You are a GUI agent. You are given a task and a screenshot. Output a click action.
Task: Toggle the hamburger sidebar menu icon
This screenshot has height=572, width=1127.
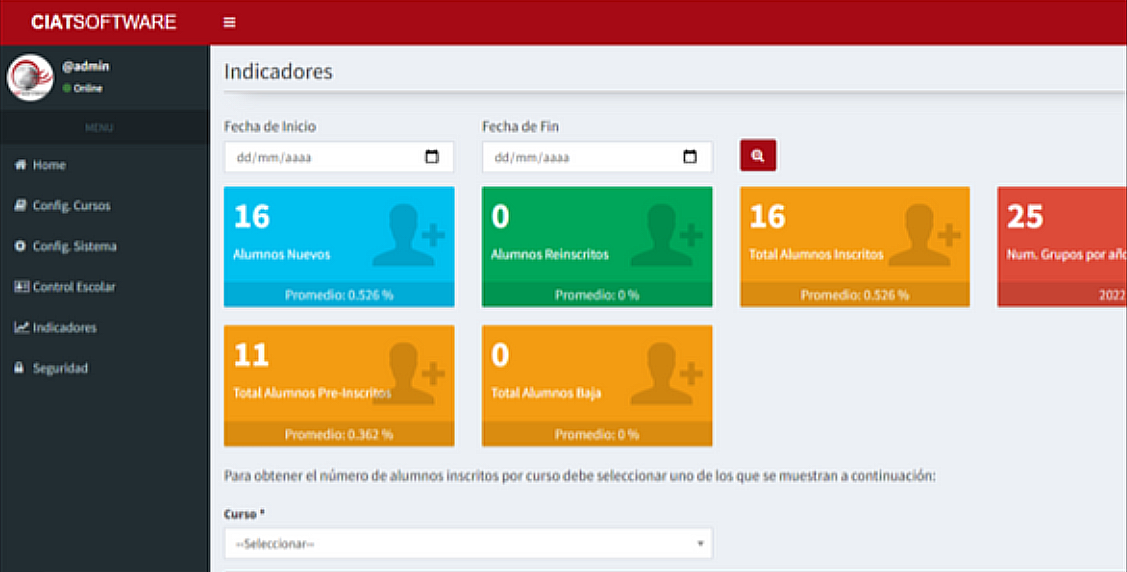(229, 22)
